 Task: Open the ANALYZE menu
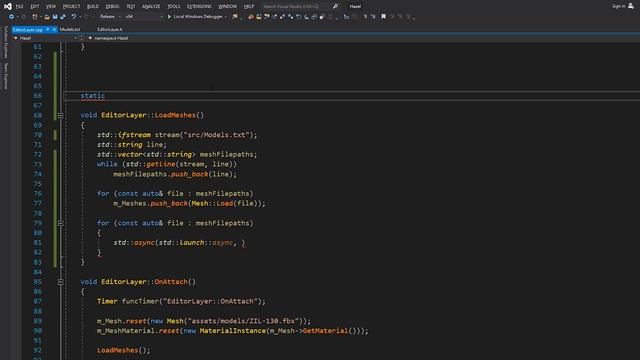tap(151, 7)
